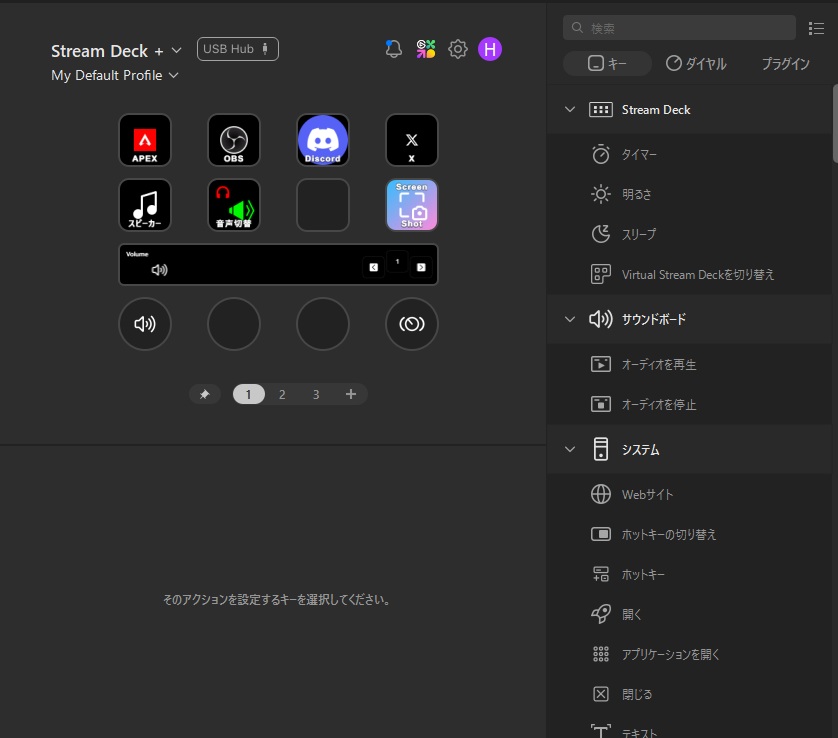This screenshot has width=838, height=738.
Task: Open settings with the gear icon
Action: tap(458, 49)
